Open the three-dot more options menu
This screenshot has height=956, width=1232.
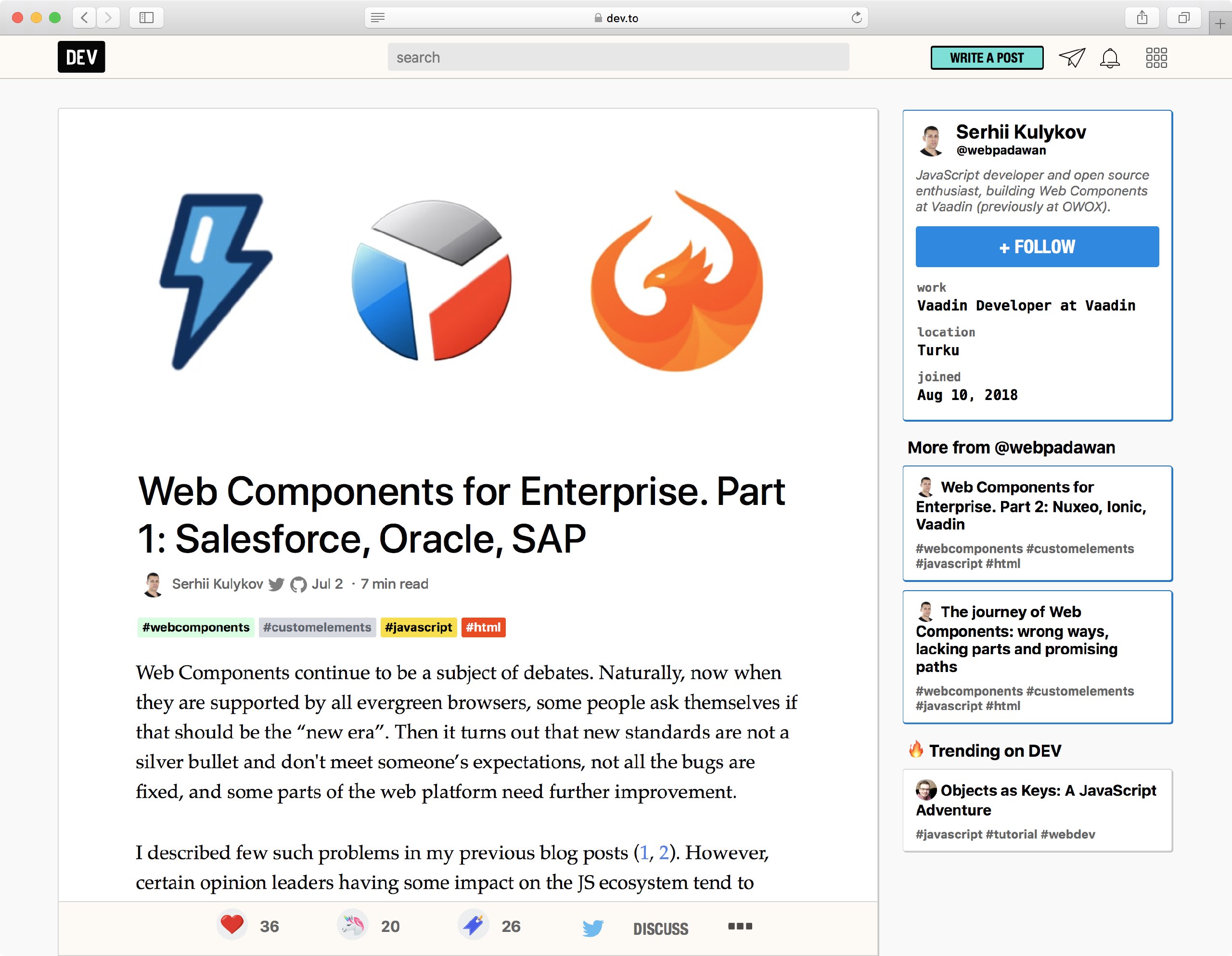740,926
